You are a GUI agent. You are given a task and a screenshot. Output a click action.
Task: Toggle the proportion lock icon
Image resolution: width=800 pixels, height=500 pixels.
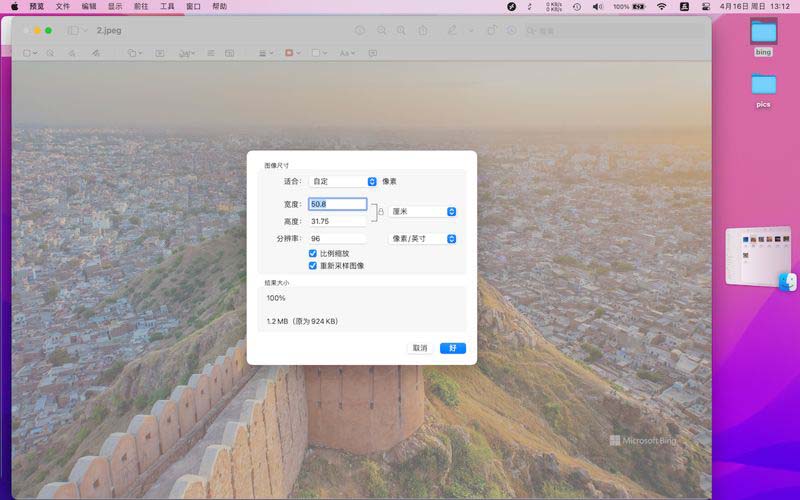pyautogui.click(x=380, y=212)
